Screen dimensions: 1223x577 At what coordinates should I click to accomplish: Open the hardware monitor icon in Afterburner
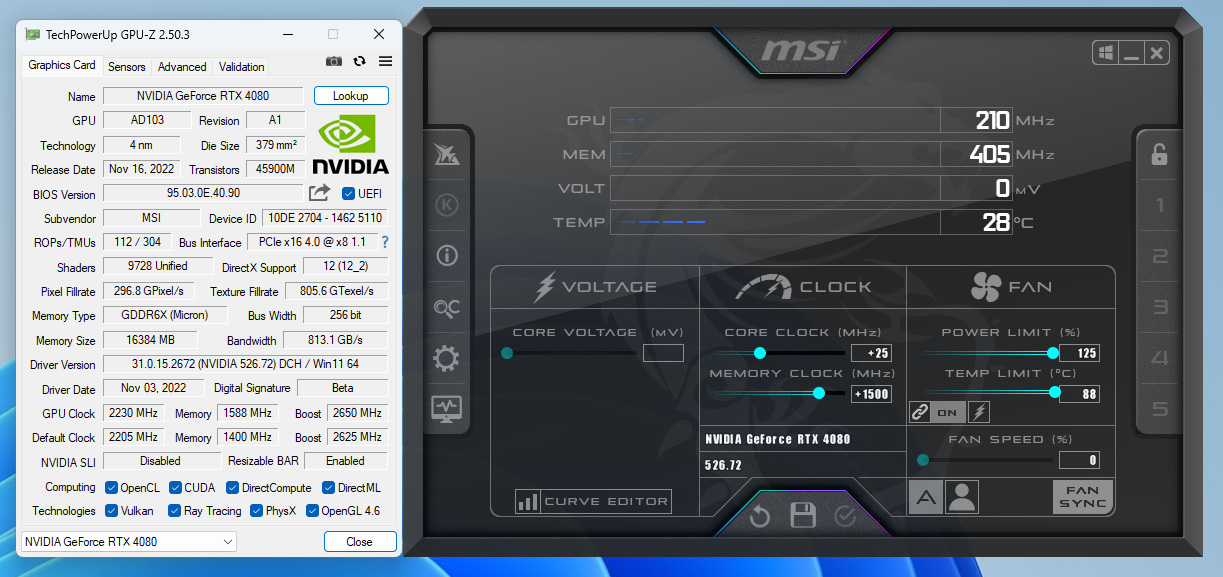pos(446,408)
